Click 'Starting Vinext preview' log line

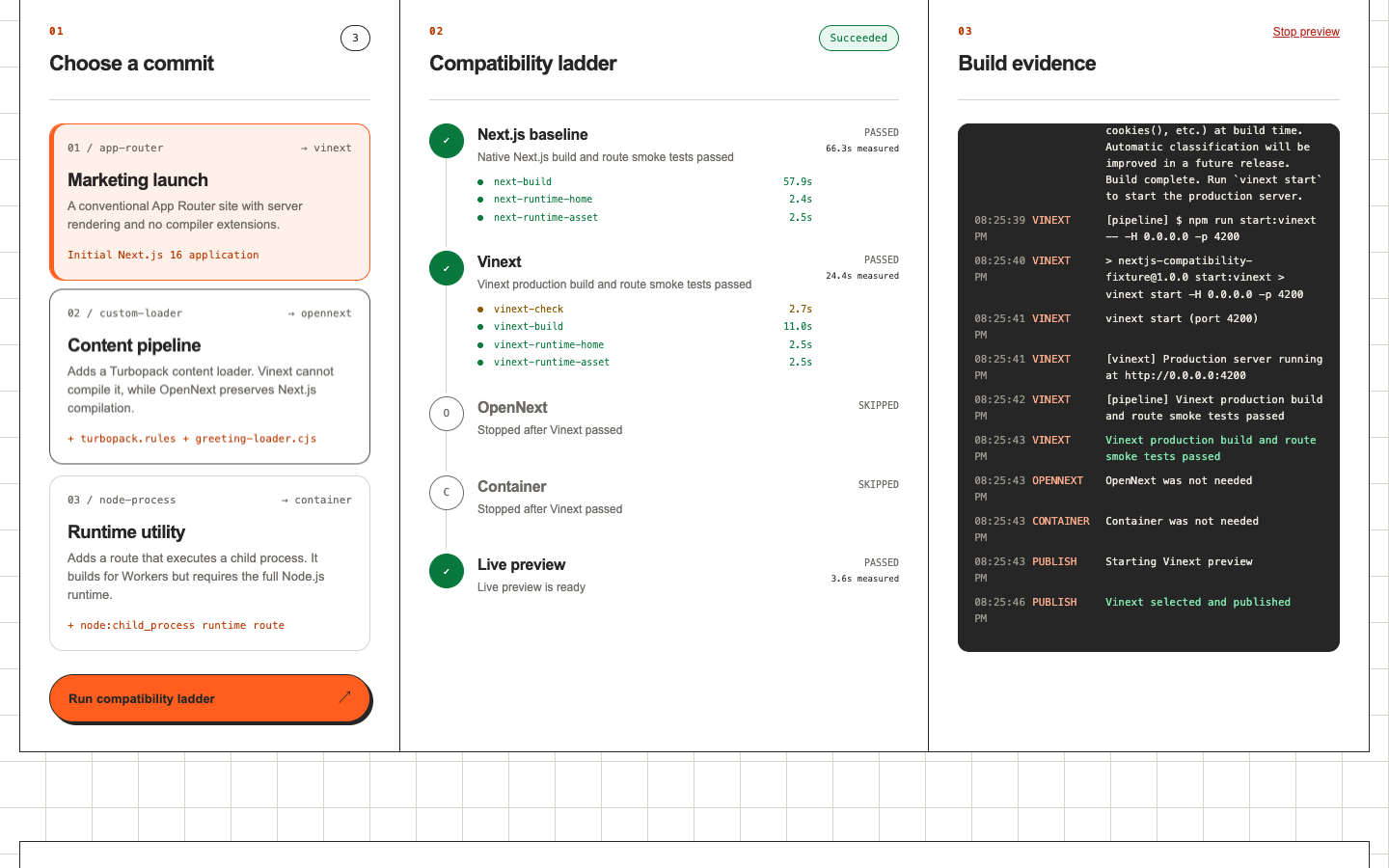(x=1179, y=561)
